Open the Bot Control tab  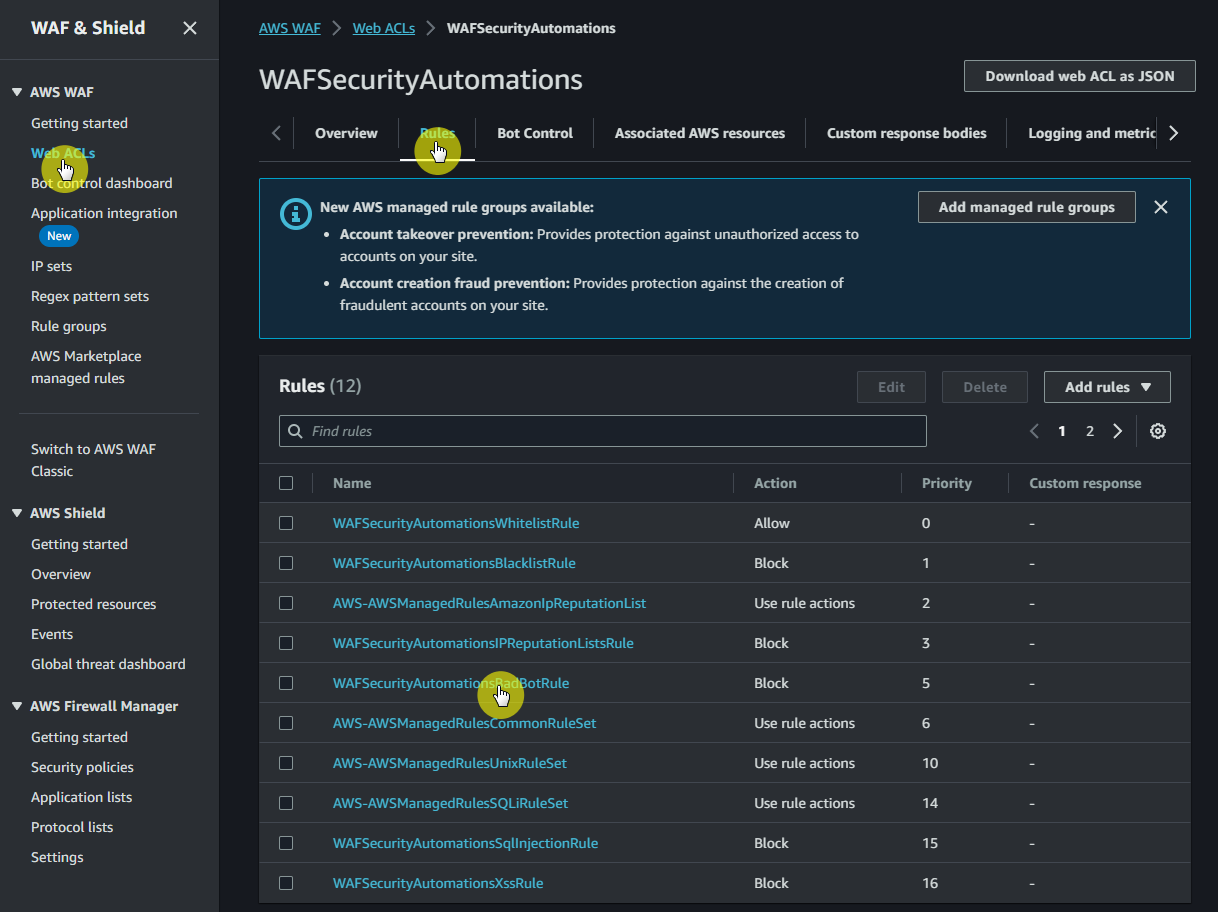tap(535, 133)
